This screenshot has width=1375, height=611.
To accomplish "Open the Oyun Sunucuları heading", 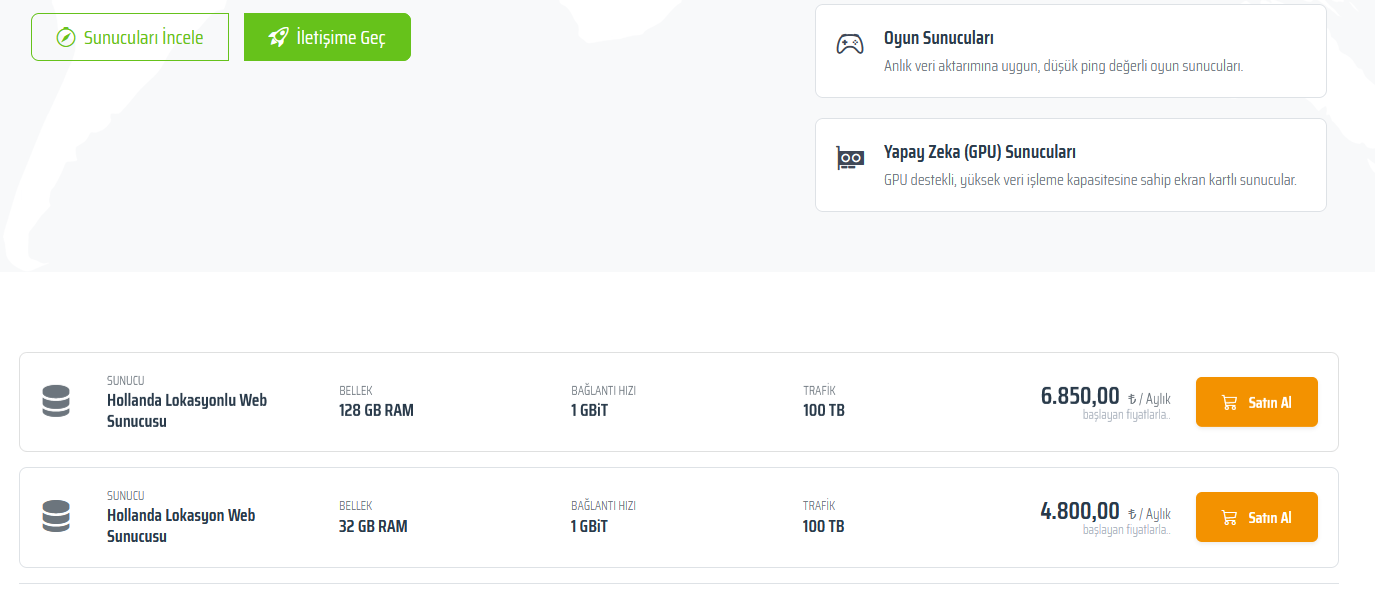I will (x=938, y=38).
